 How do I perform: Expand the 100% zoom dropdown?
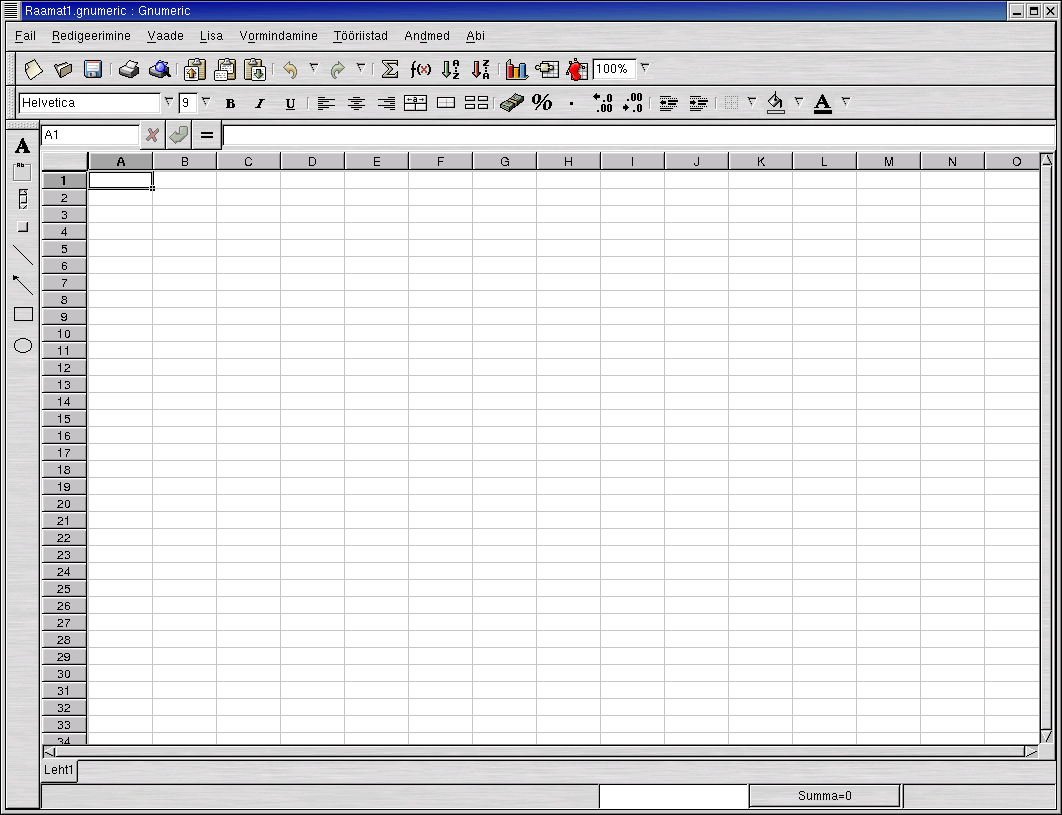pyautogui.click(x=644, y=69)
